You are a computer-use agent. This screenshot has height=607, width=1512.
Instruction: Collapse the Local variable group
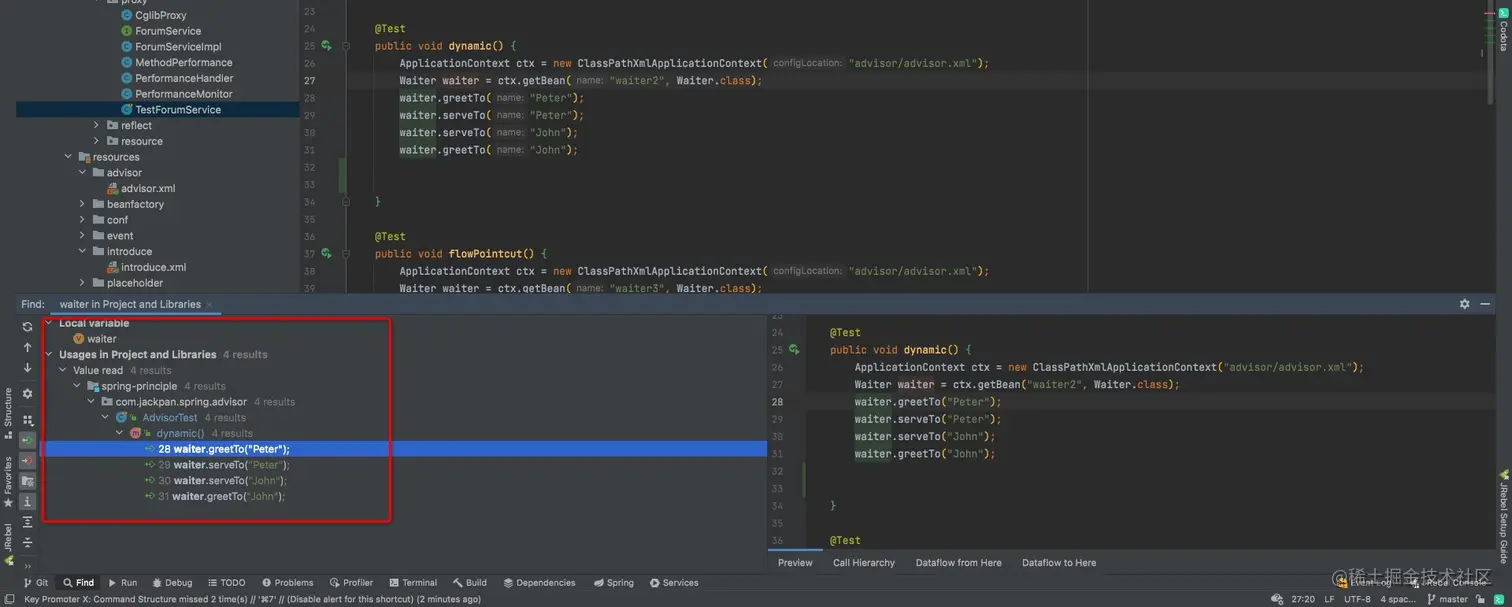coord(49,323)
